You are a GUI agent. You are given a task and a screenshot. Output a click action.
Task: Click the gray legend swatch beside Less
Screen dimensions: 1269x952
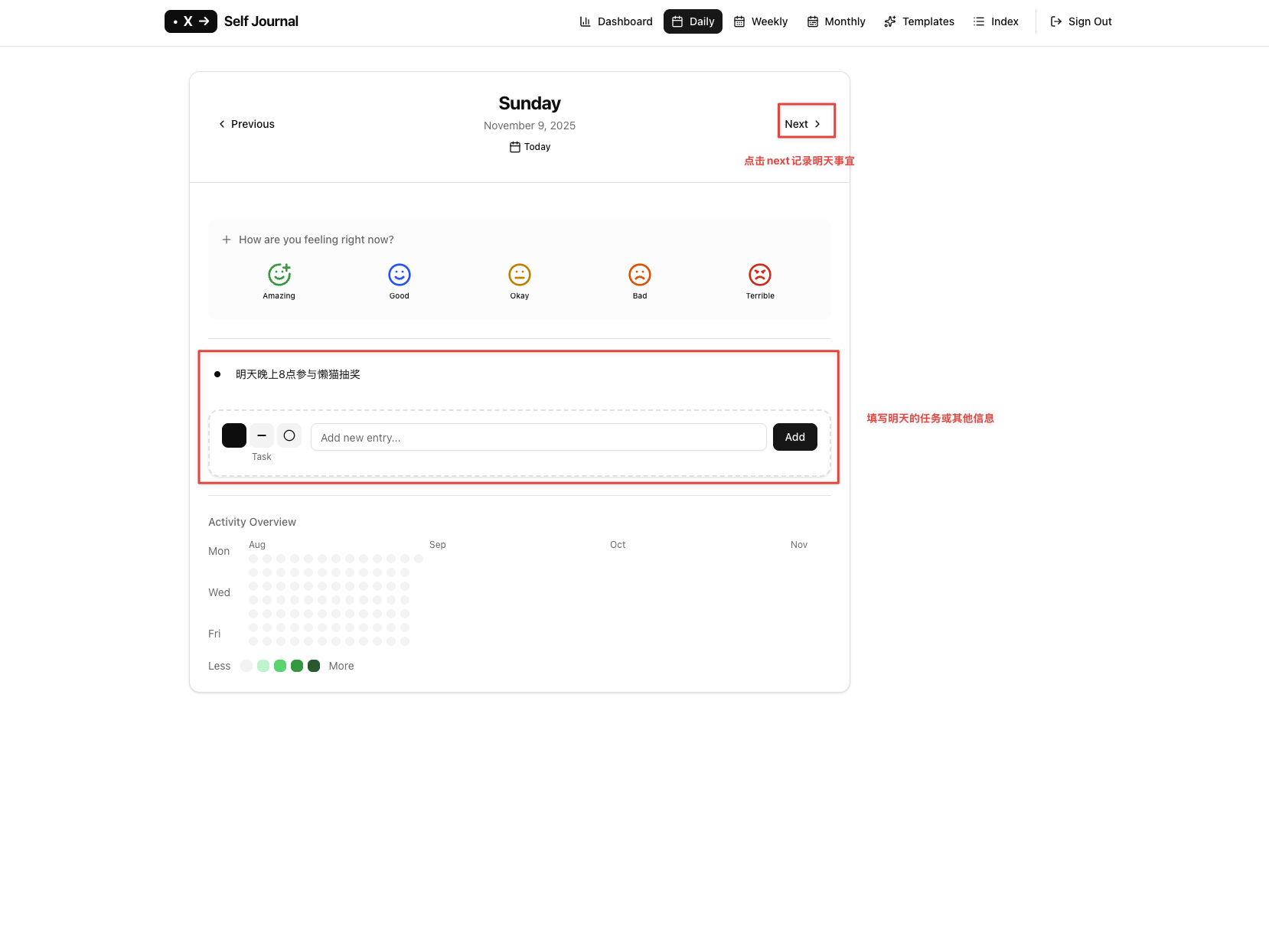pyautogui.click(x=246, y=666)
